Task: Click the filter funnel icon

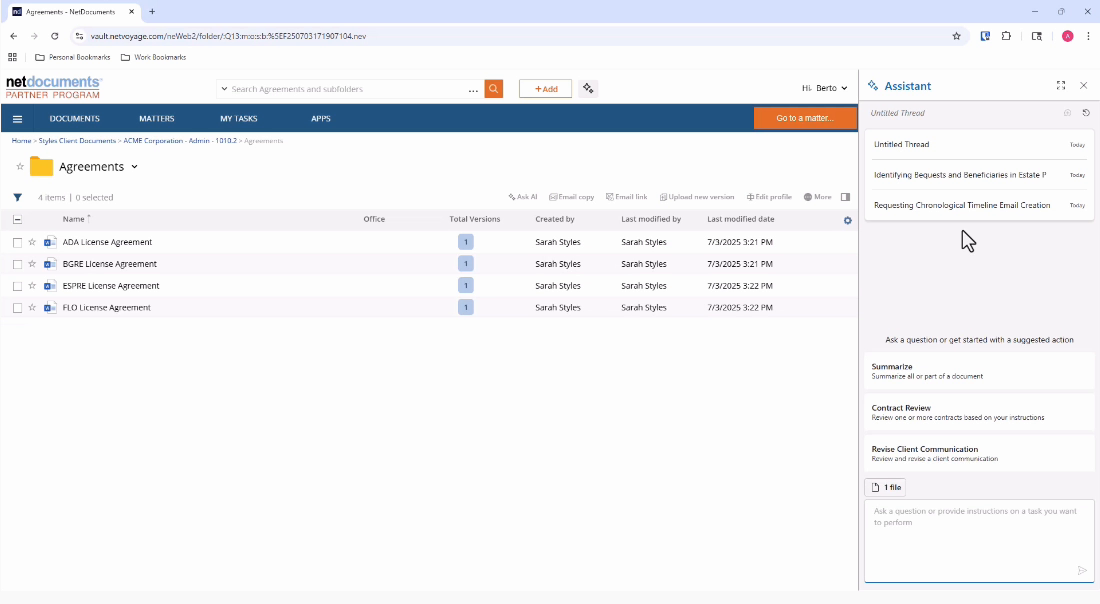Action: click(x=18, y=198)
